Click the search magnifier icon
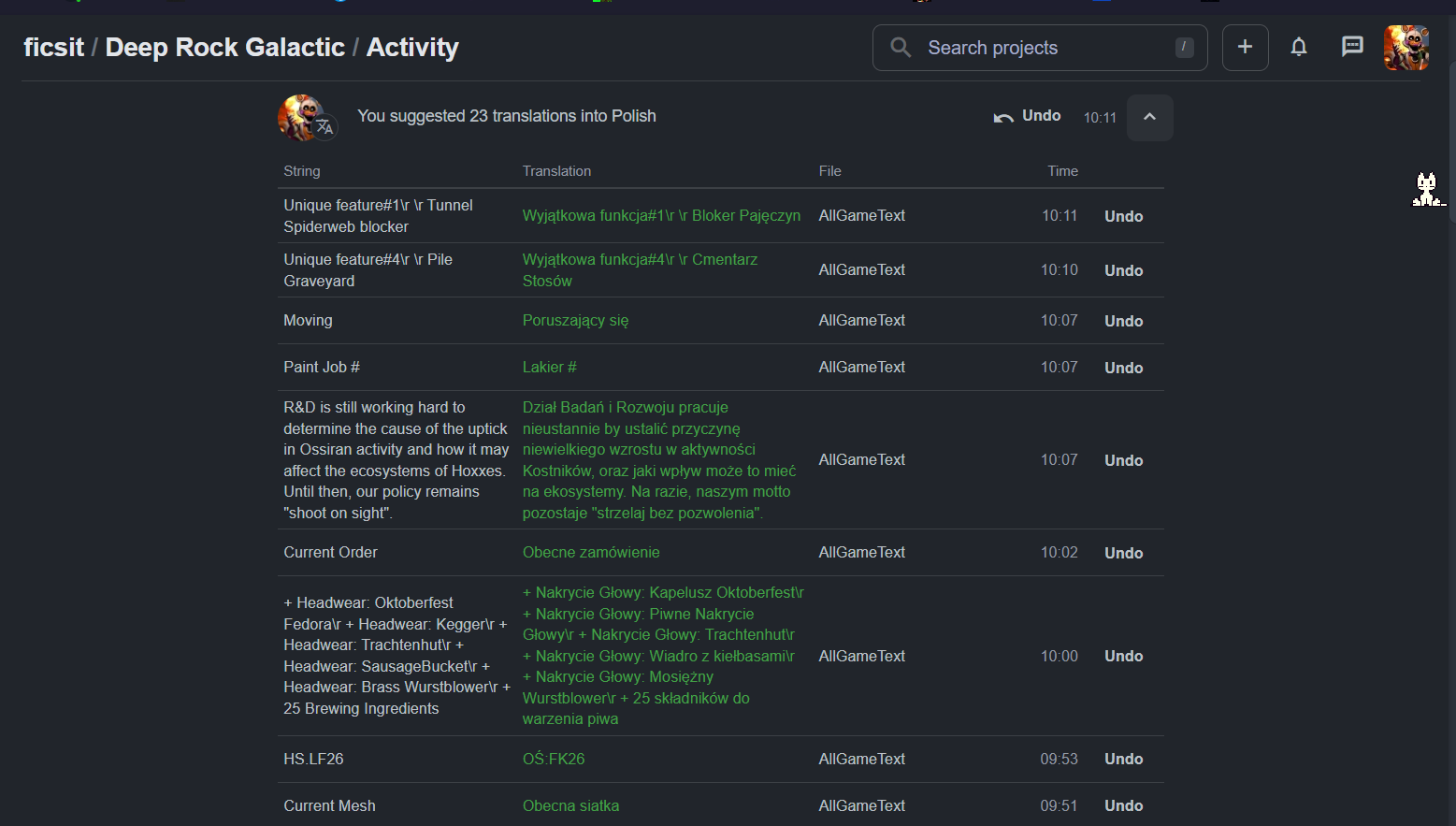Image resolution: width=1456 pixels, height=826 pixels. pos(901,48)
